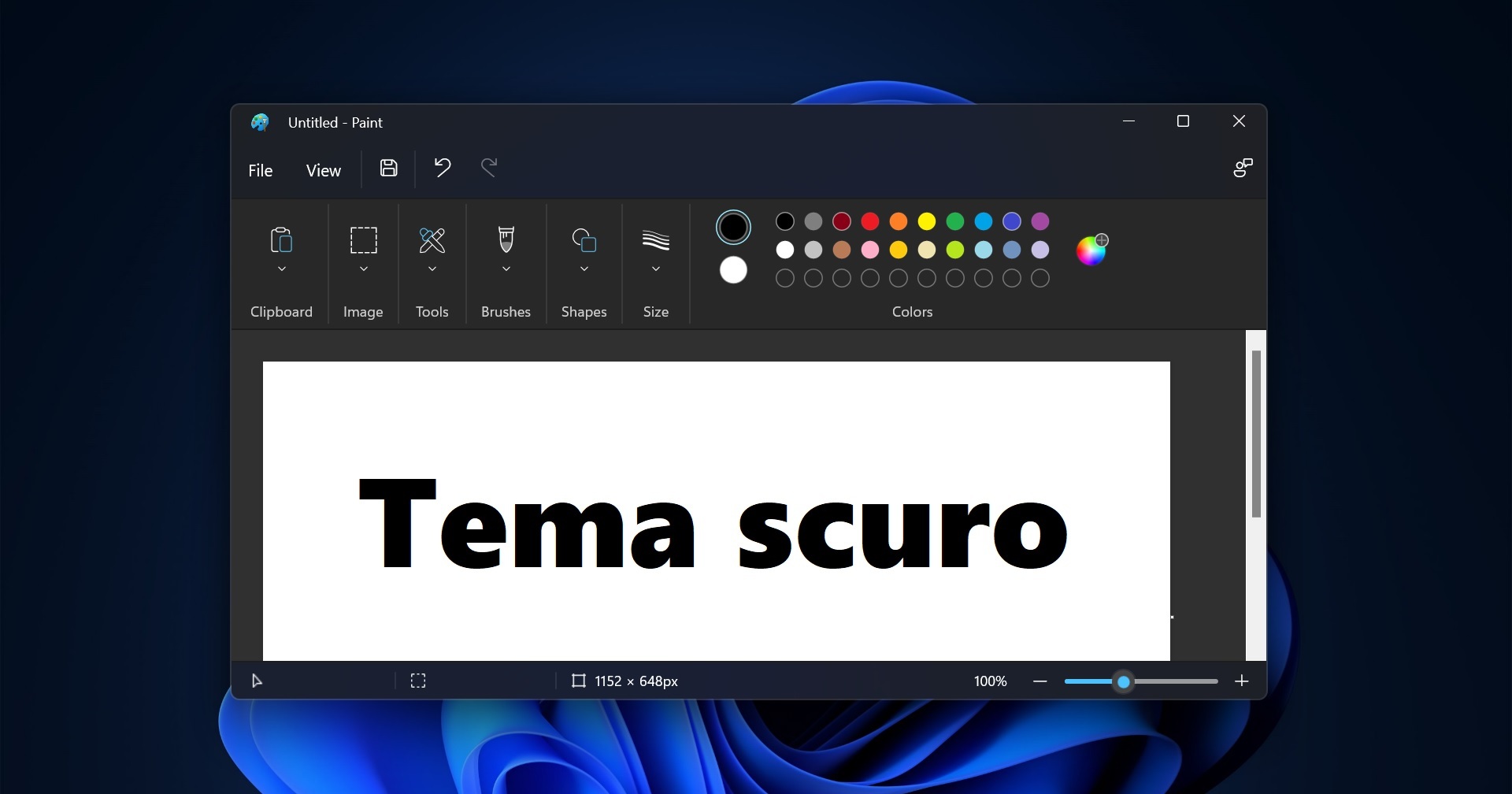
Task: Pick the indigo palette color
Action: pyautogui.click(x=1012, y=221)
